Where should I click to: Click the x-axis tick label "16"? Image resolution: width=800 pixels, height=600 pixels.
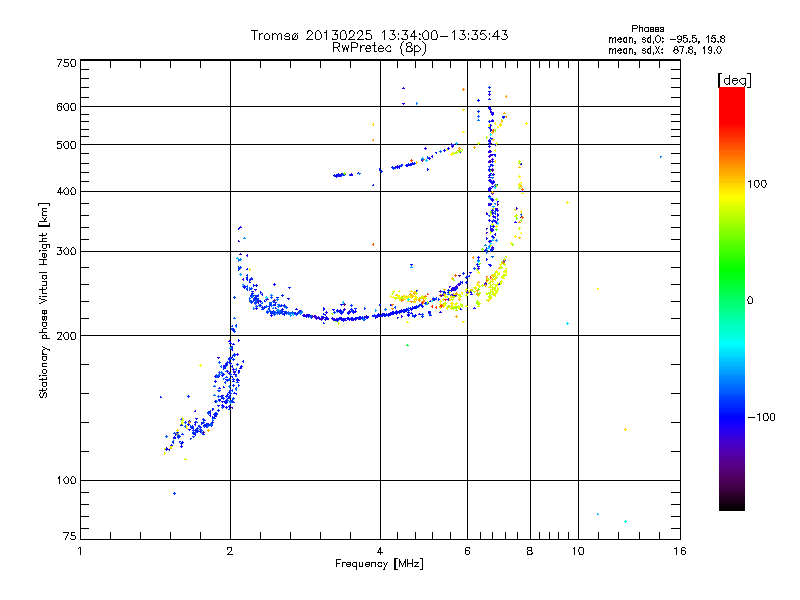pos(680,551)
